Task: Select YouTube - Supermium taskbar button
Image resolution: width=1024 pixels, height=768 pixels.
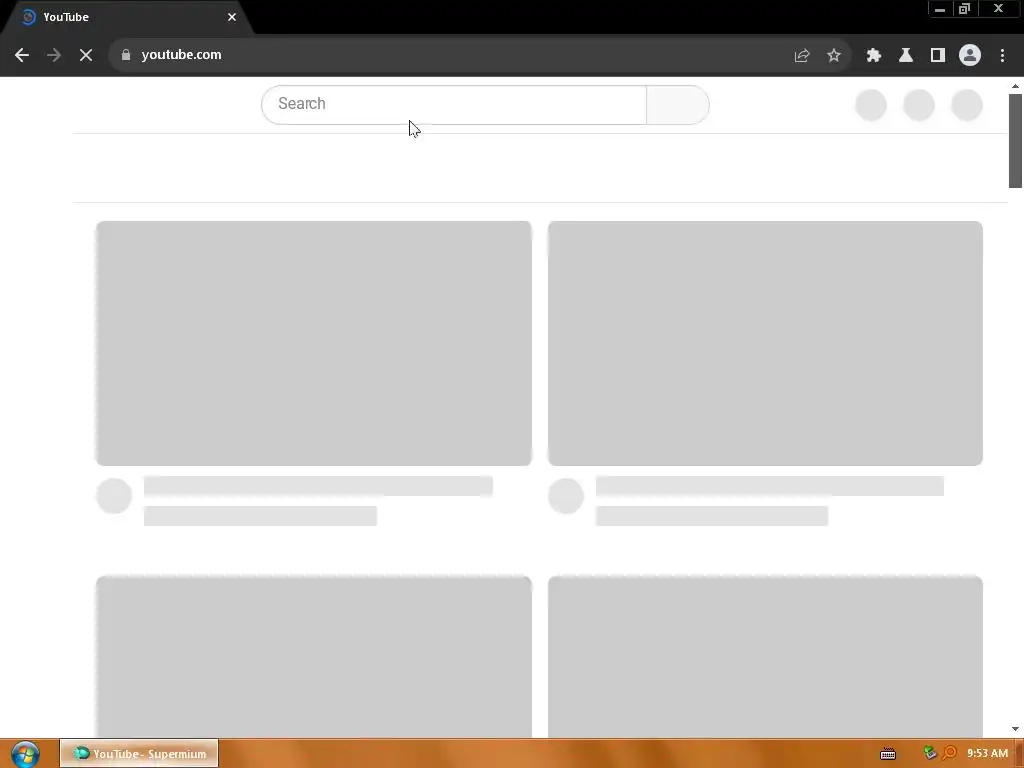Action: tap(139, 754)
